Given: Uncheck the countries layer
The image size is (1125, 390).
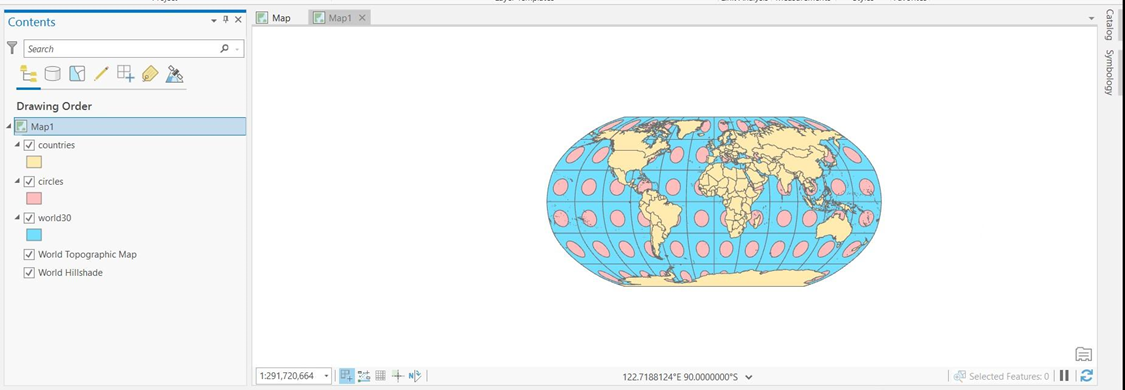Looking at the screenshot, I should coord(29,145).
